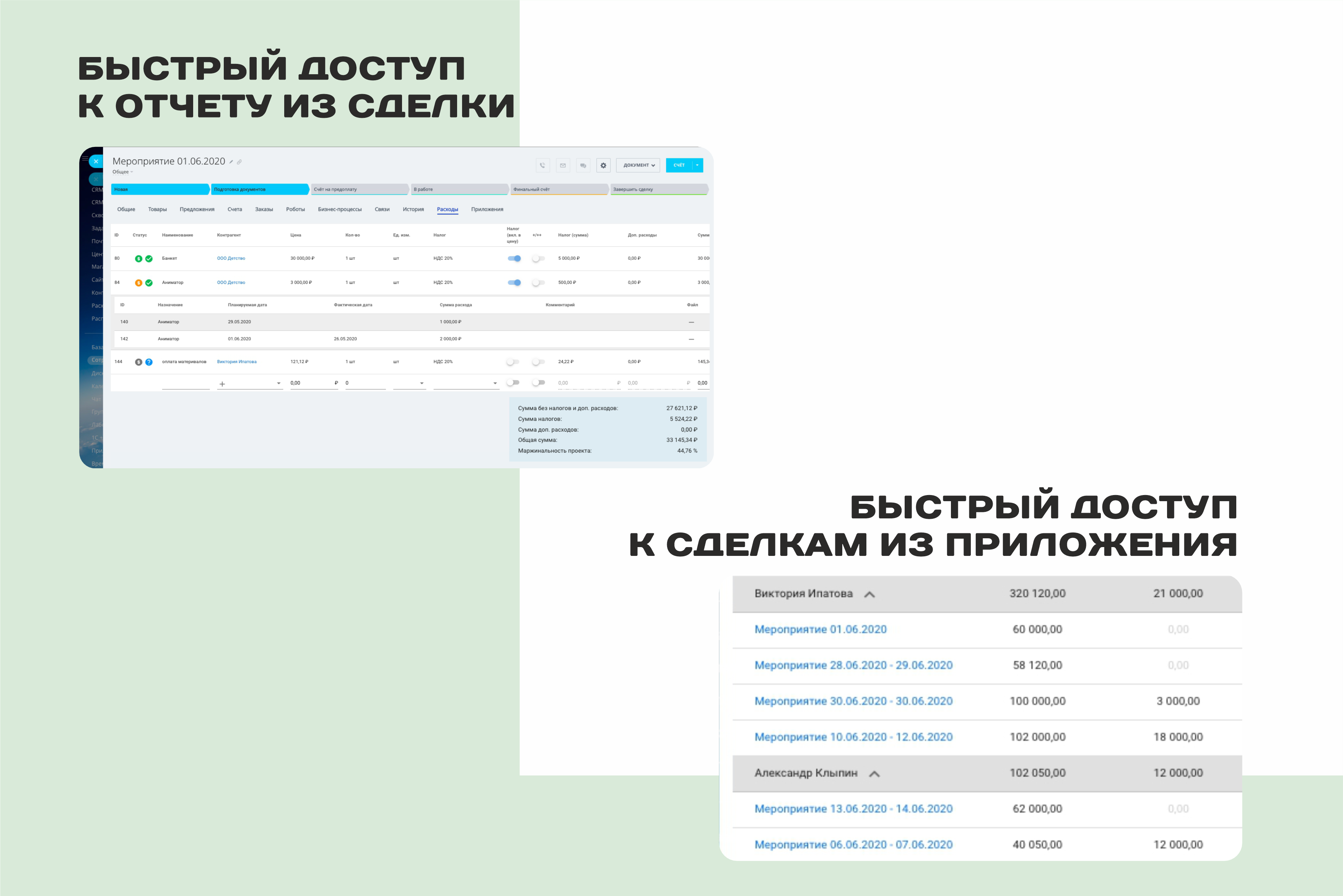Viewport: 1343px width, 896px height.
Task: Close the deal card with the X button
Action: click(x=96, y=162)
